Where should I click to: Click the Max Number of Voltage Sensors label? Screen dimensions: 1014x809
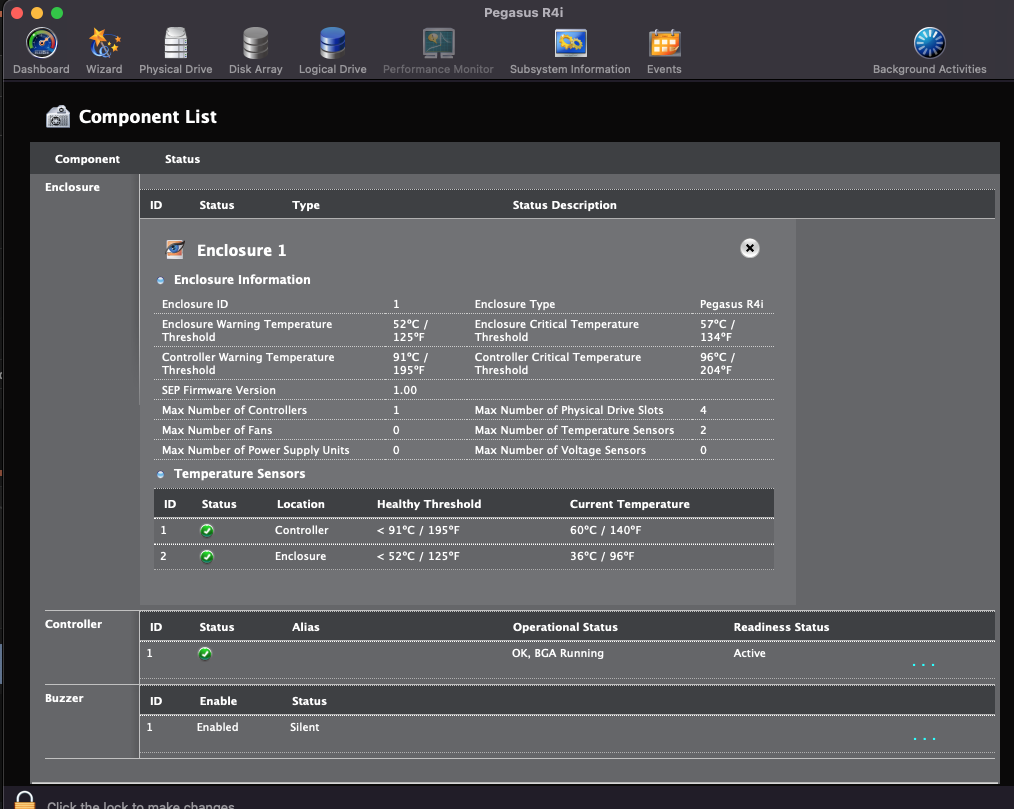click(x=560, y=450)
